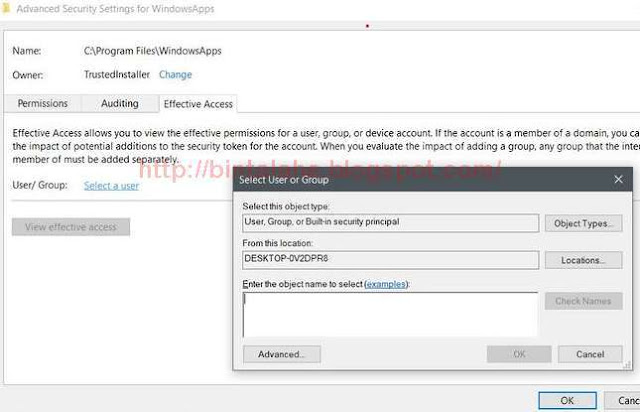This screenshot has width=640, height=412.
Task: Click OK in Advanced Security Settings window
Action: click(x=567, y=401)
